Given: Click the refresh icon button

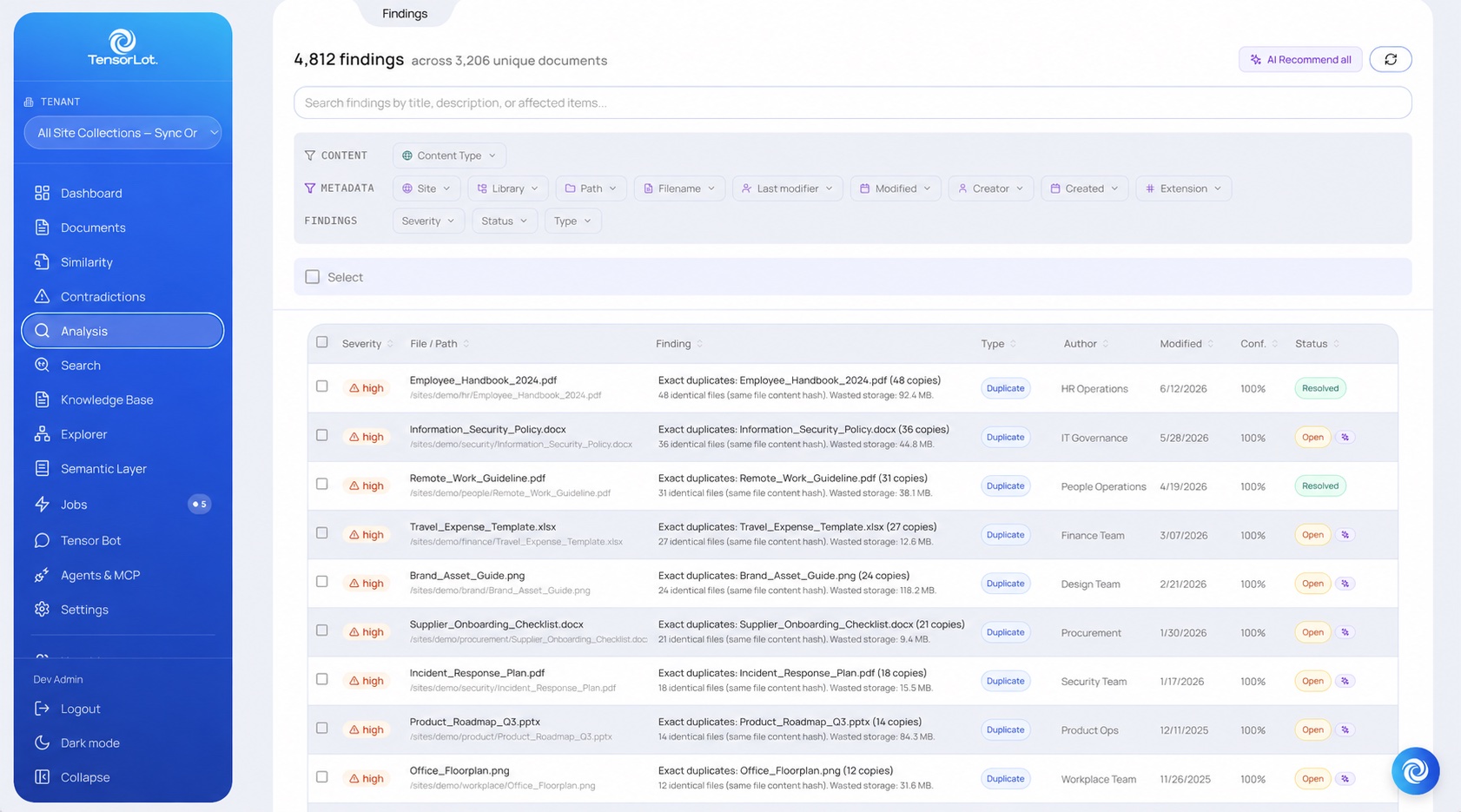Looking at the screenshot, I should (x=1390, y=59).
